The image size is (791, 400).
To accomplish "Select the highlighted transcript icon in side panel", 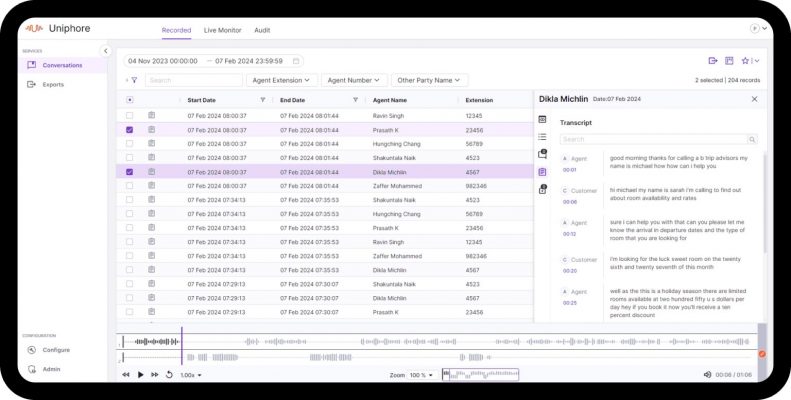I will pyautogui.click(x=542, y=172).
